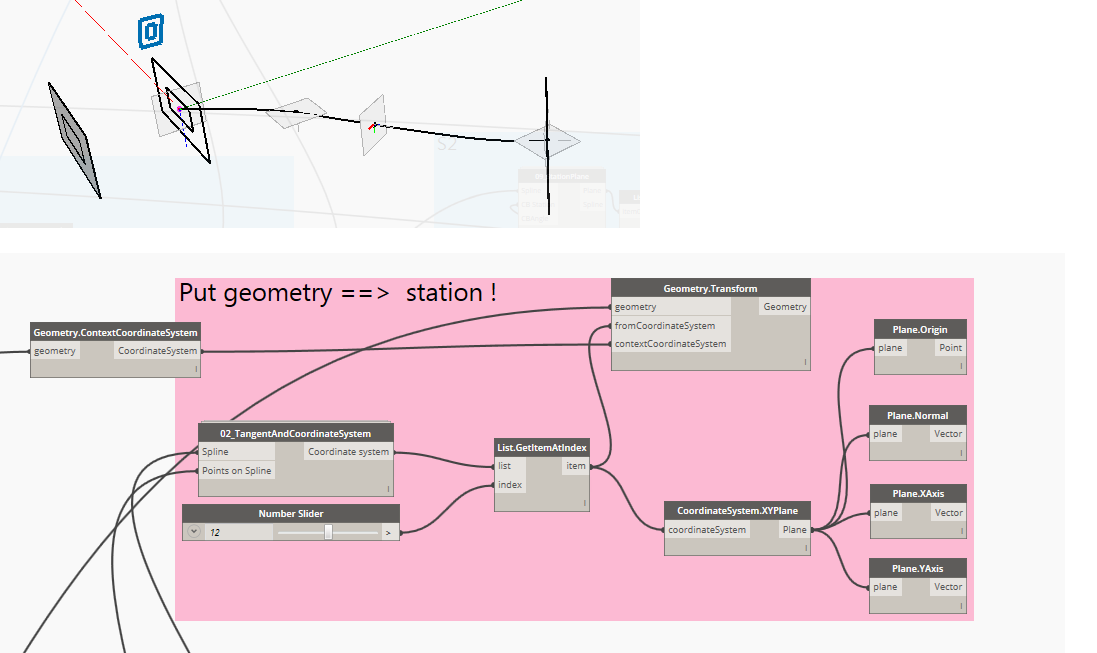Click Geometry output port on Geometry.Transform

click(785, 307)
